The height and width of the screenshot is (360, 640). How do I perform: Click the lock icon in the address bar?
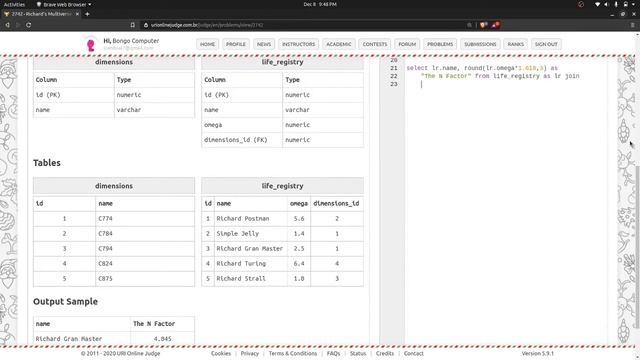point(146,25)
